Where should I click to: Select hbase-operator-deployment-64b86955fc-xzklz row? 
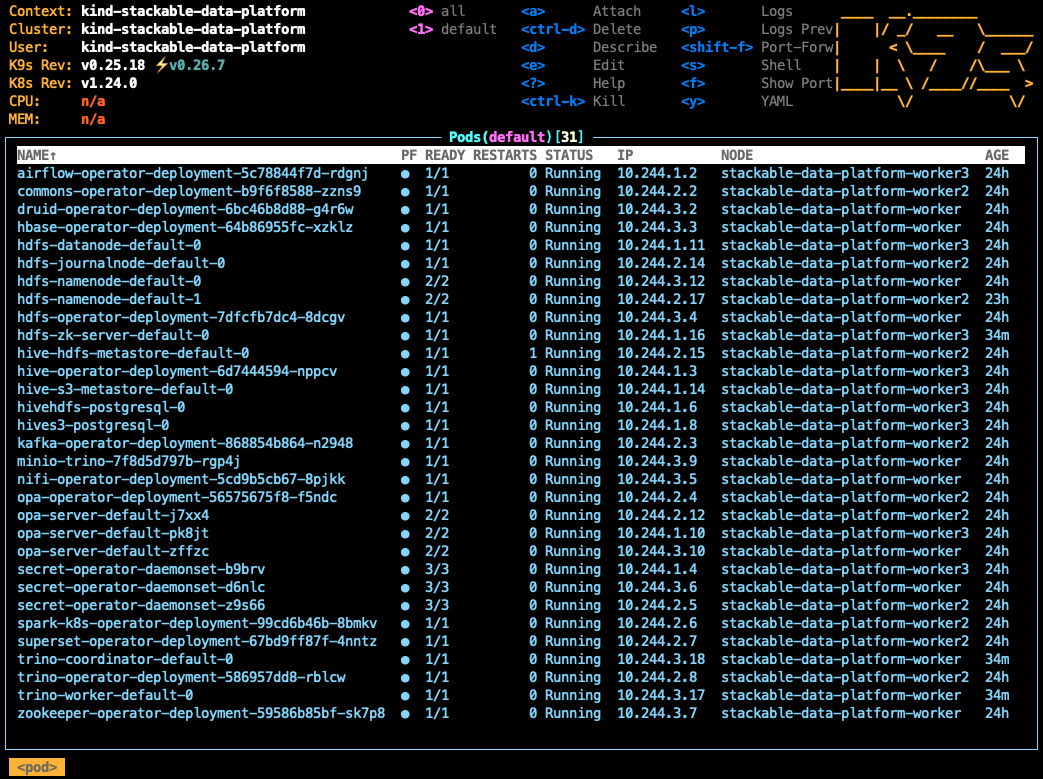(520, 227)
